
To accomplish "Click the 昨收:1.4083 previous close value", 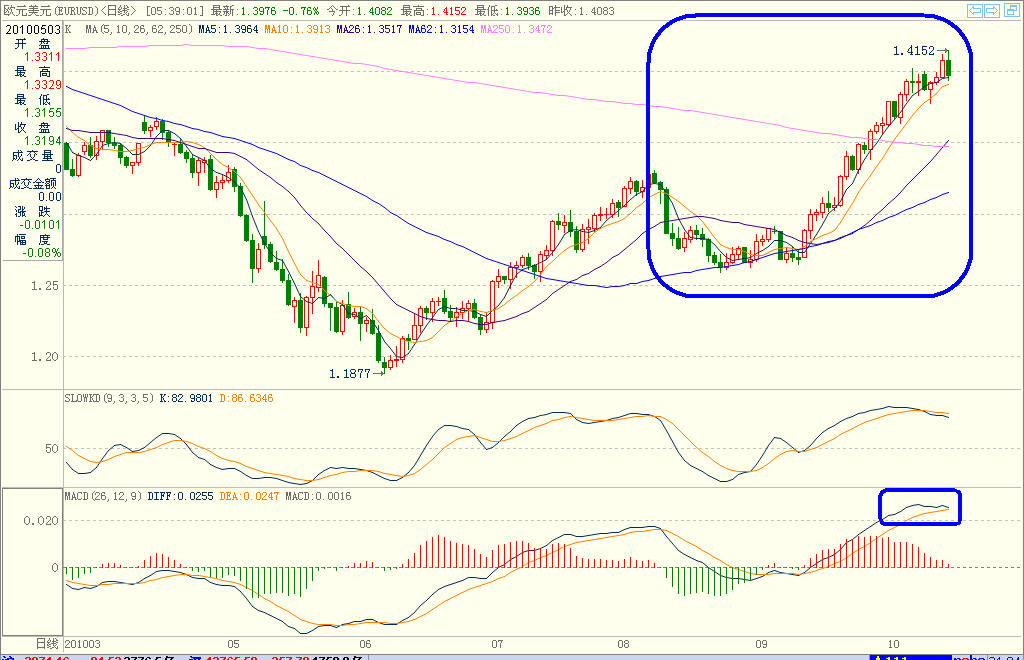I will 581,11.
